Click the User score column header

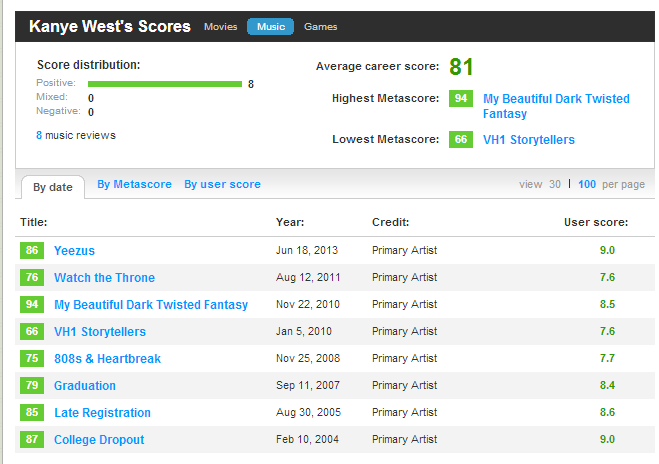click(596, 222)
